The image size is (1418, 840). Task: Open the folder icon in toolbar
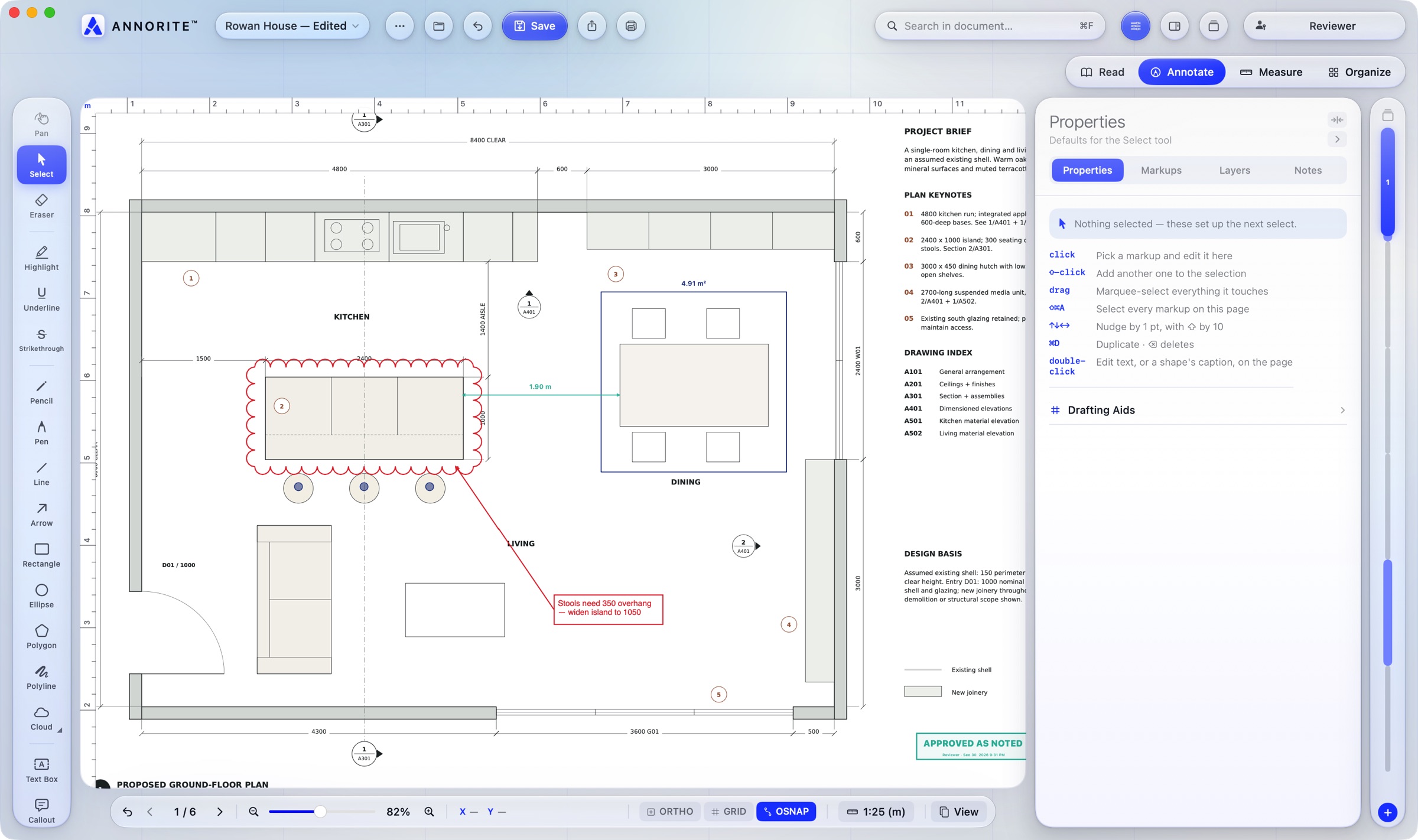[x=438, y=26]
